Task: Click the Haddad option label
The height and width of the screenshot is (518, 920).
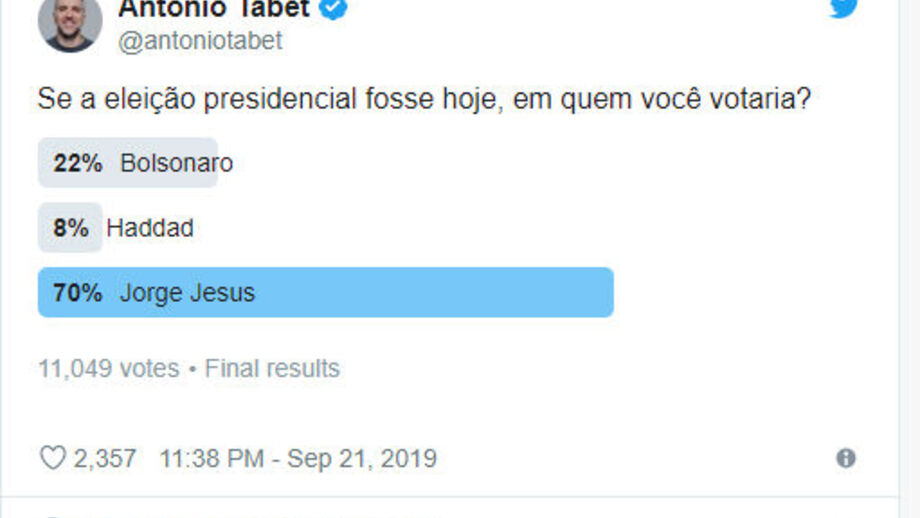Action: 150,228
